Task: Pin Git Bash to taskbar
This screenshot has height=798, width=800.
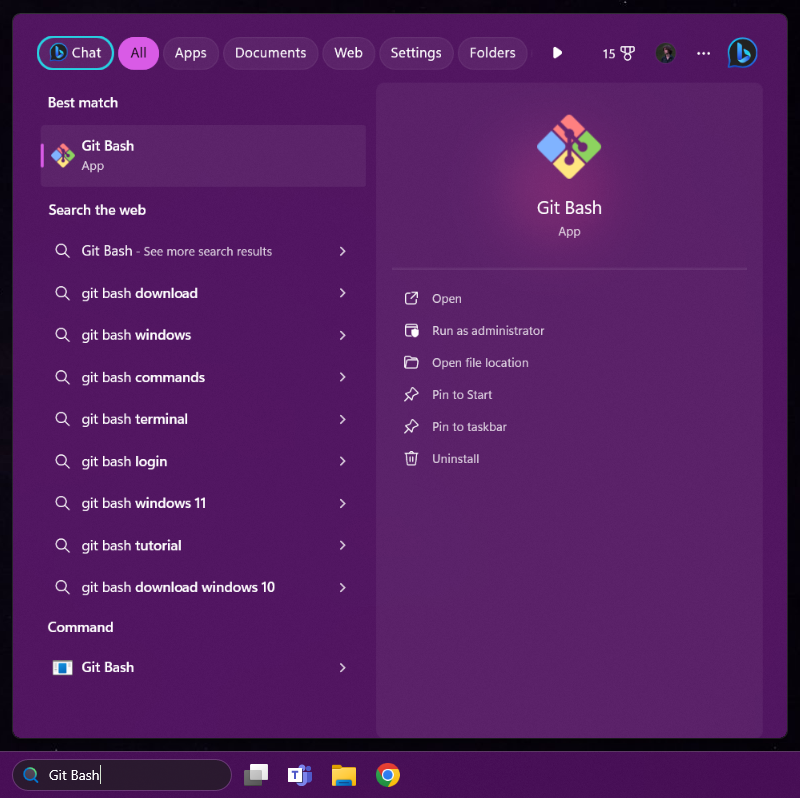Action: [469, 427]
